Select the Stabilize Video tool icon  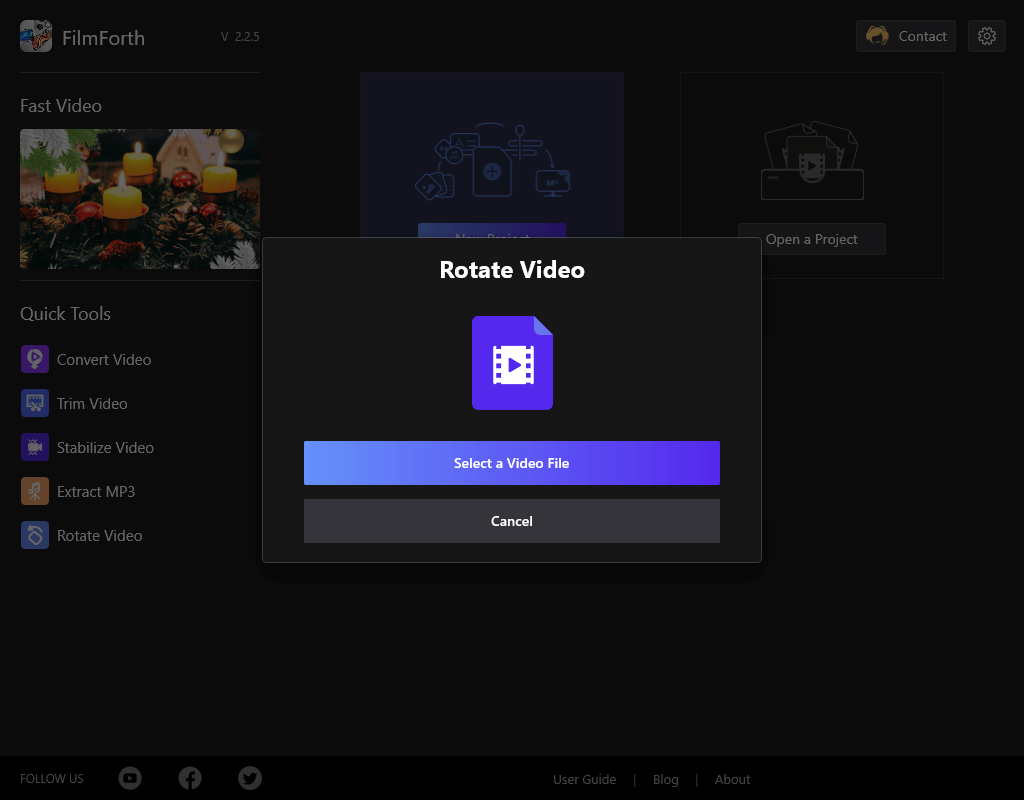tap(35, 447)
